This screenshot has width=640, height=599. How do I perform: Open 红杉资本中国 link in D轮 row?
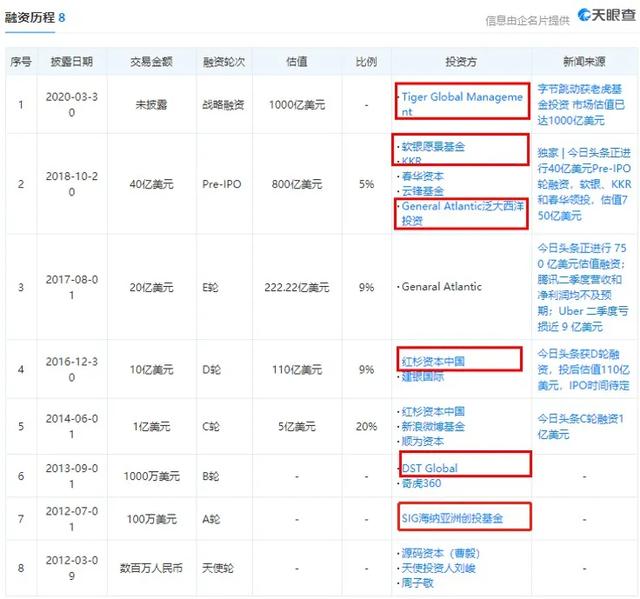click(x=433, y=361)
